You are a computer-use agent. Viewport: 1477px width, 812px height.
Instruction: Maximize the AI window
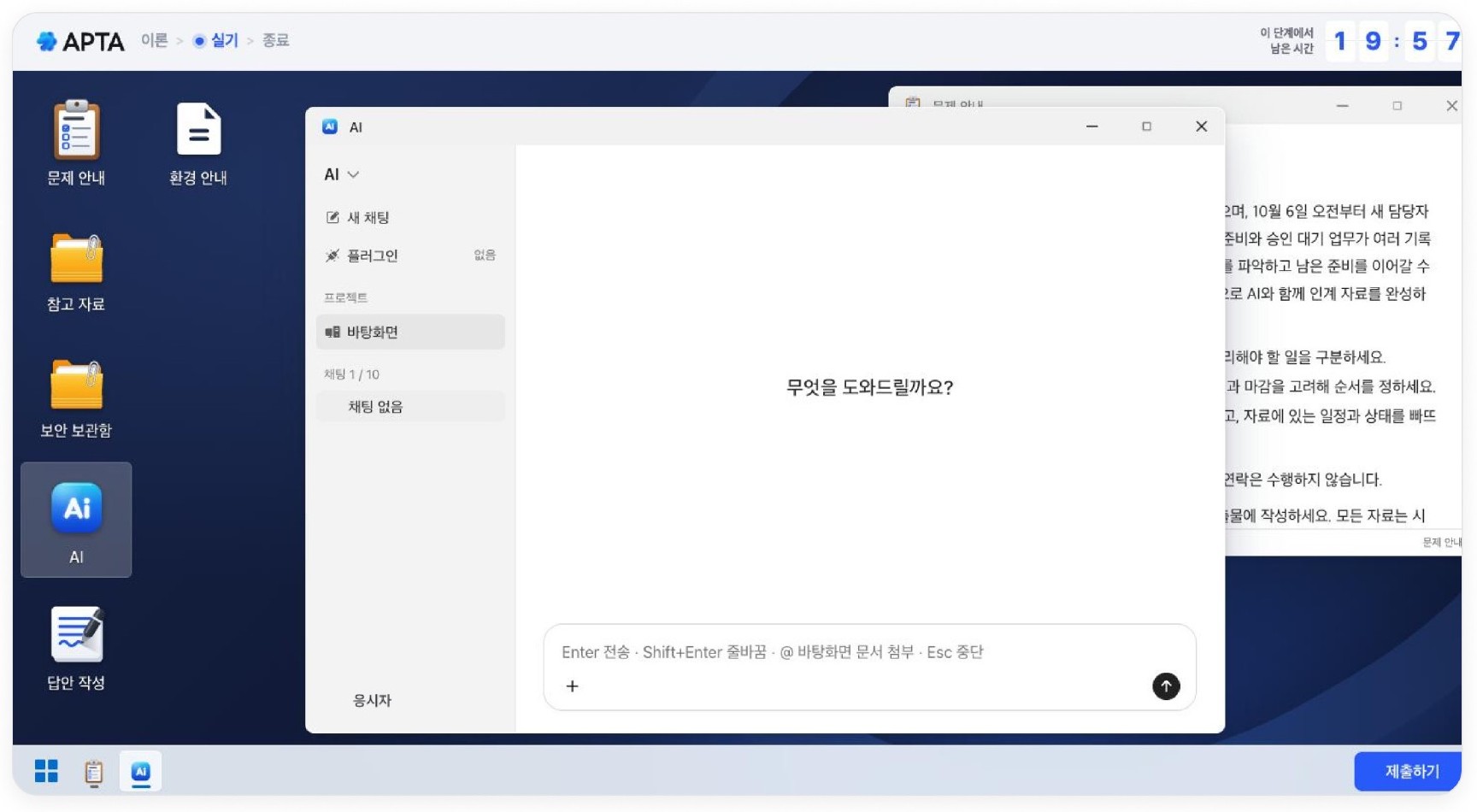[x=1146, y=127]
